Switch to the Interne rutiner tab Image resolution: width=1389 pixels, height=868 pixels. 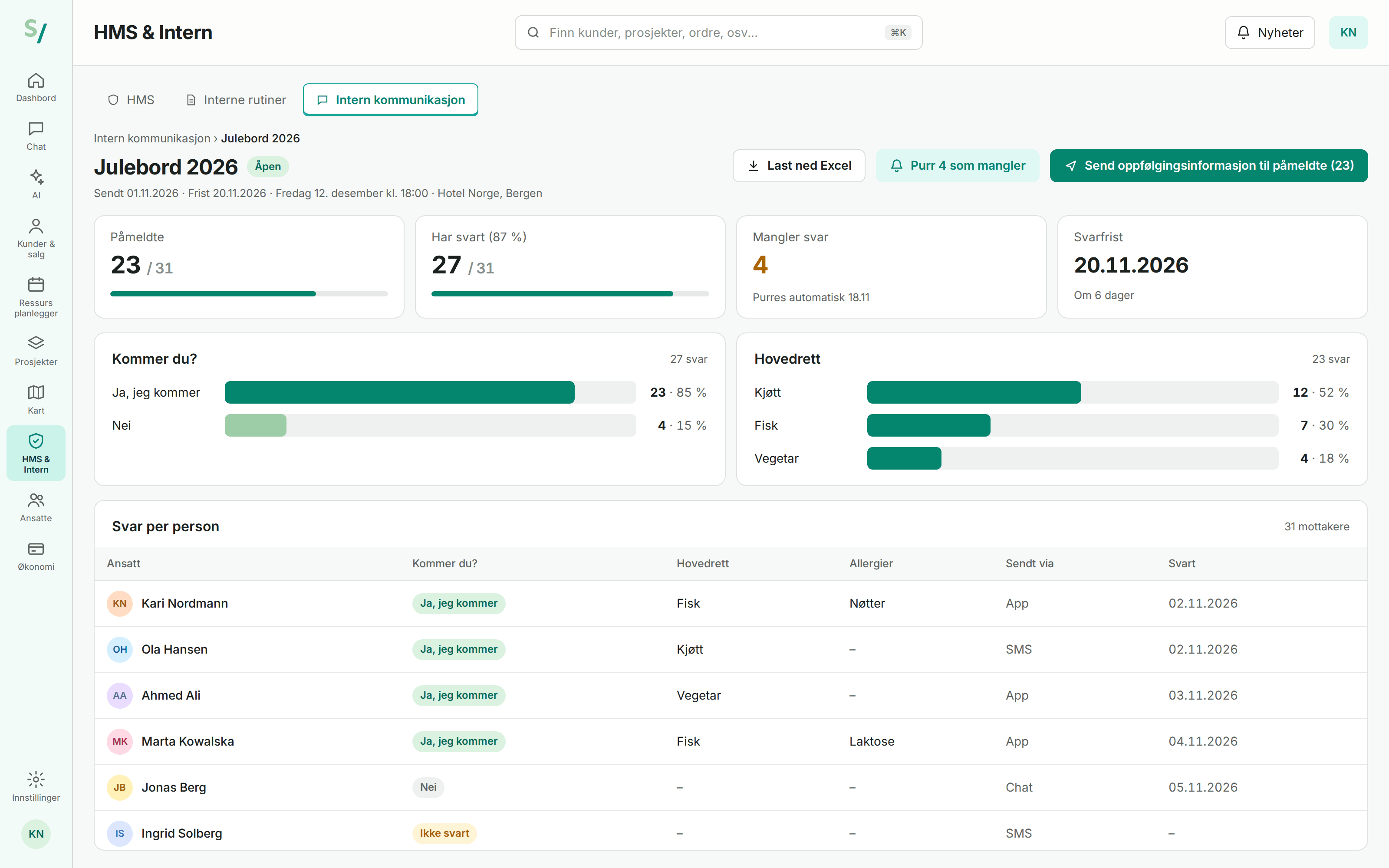pos(236,100)
